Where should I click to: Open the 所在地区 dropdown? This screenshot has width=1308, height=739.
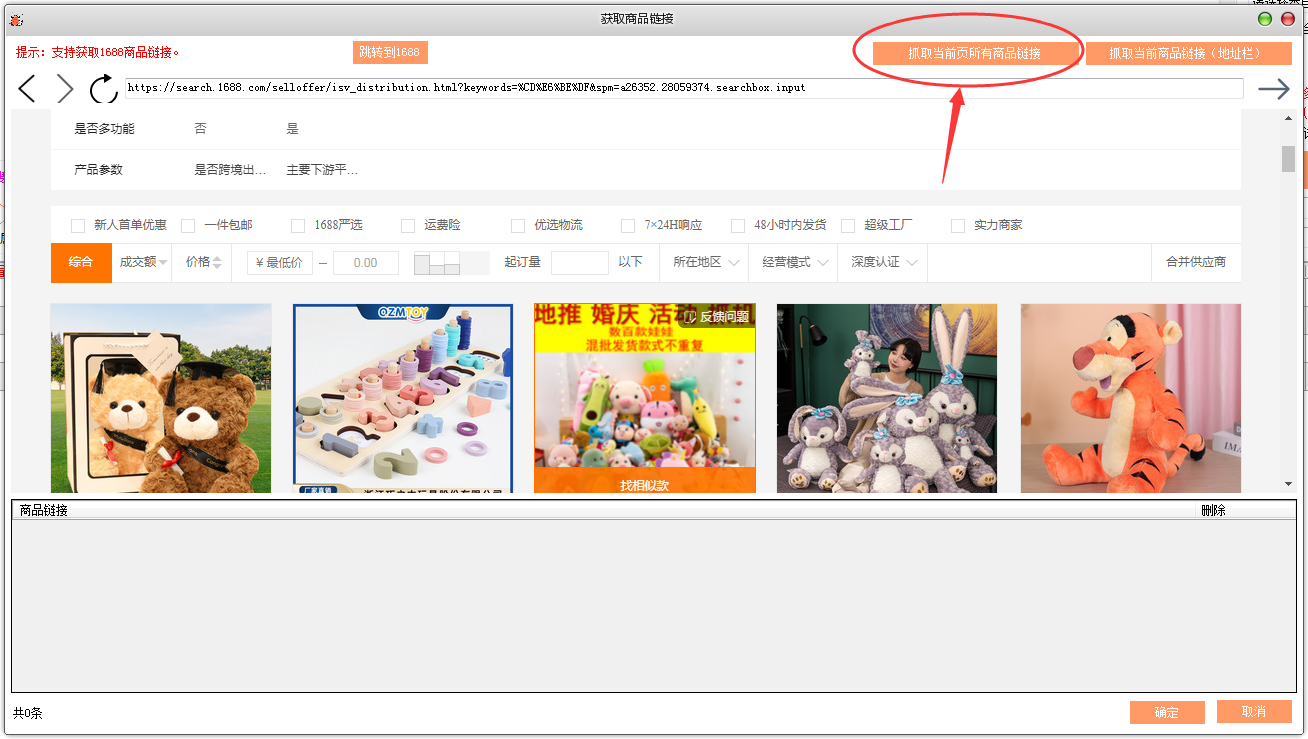(705, 262)
